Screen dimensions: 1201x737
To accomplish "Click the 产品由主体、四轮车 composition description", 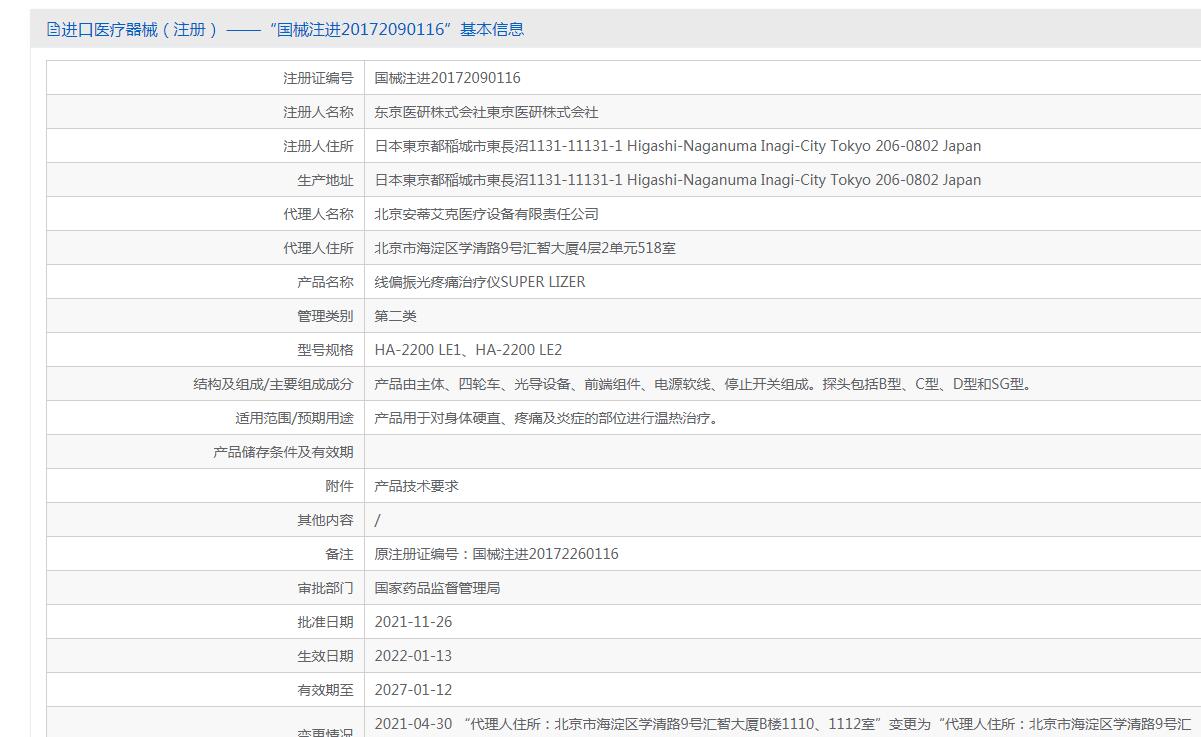I will (704, 384).
